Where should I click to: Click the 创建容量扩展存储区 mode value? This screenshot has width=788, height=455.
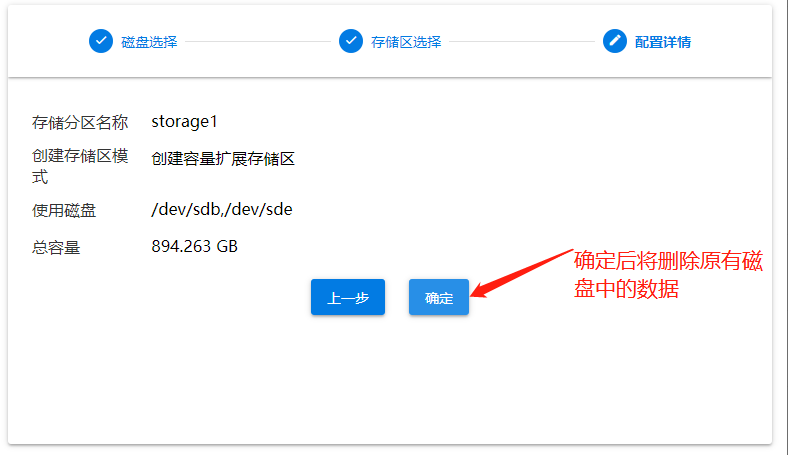(x=223, y=158)
